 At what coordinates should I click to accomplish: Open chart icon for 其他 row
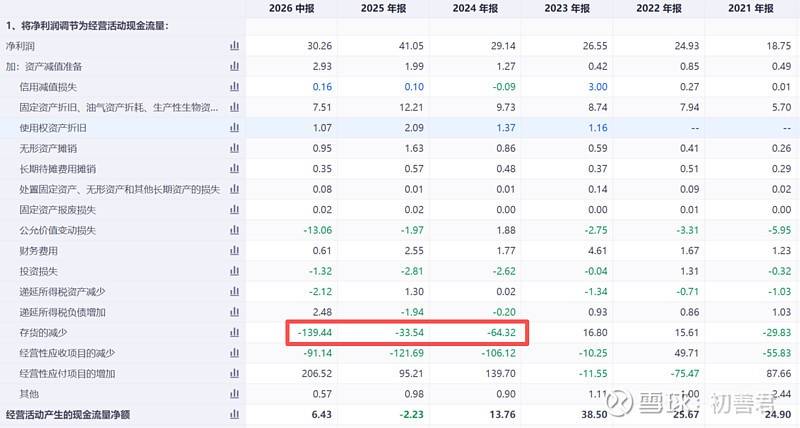[234, 394]
